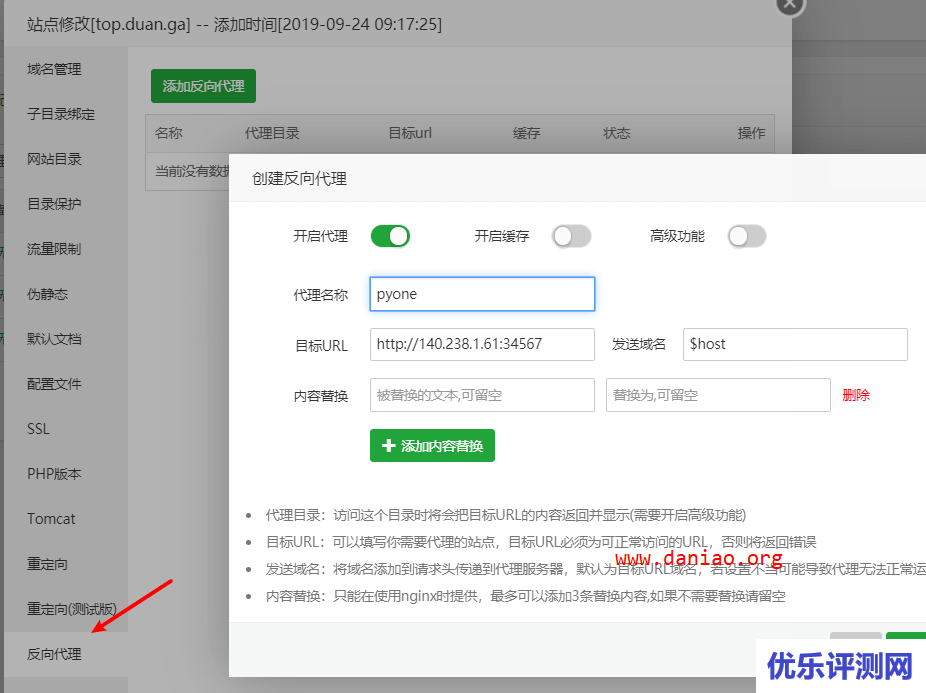Enable the 开启缓存 switch
This screenshot has height=693, width=926.
572,237
